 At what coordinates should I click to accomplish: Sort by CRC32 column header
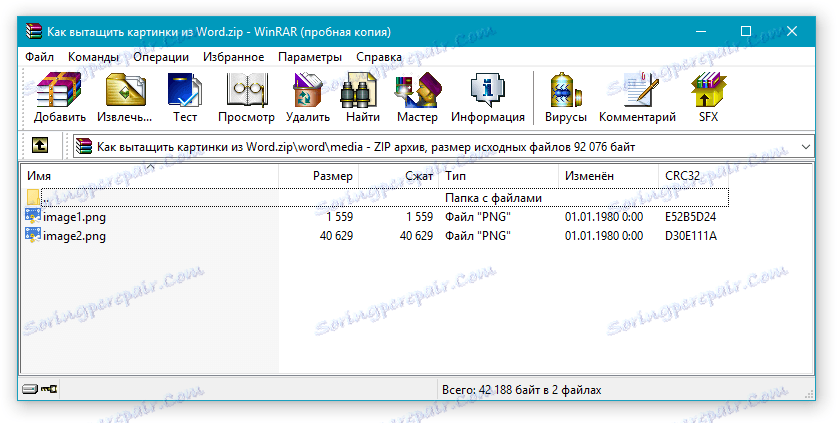pyautogui.click(x=693, y=176)
